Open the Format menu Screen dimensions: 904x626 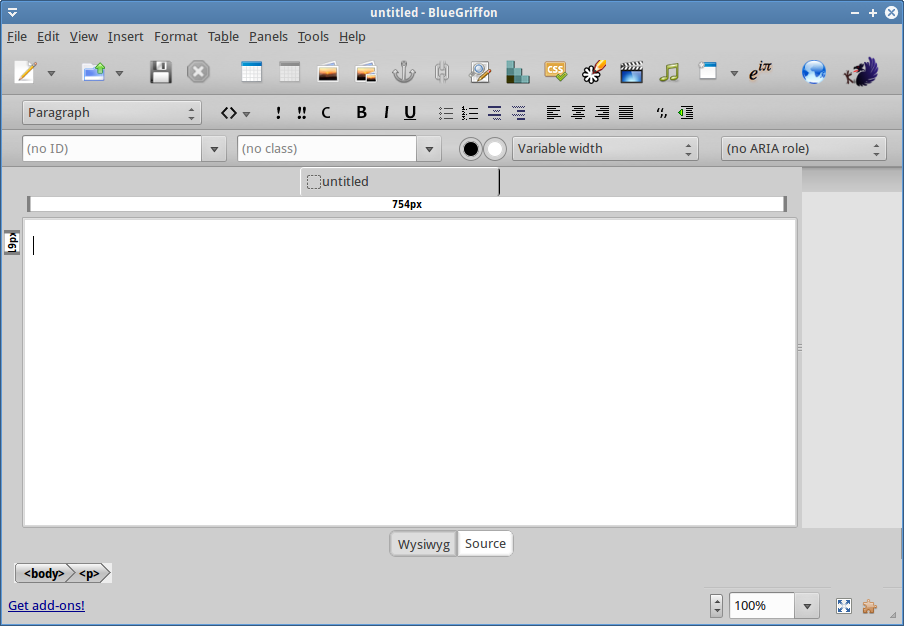coord(176,37)
